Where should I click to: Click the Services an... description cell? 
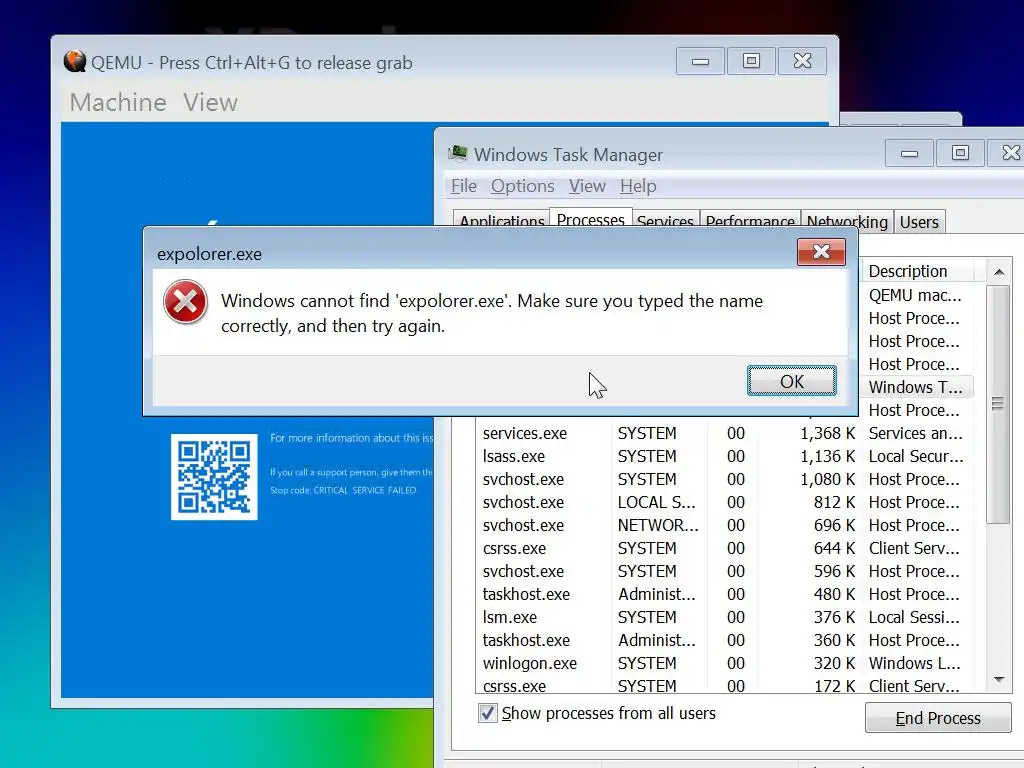point(915,433)
